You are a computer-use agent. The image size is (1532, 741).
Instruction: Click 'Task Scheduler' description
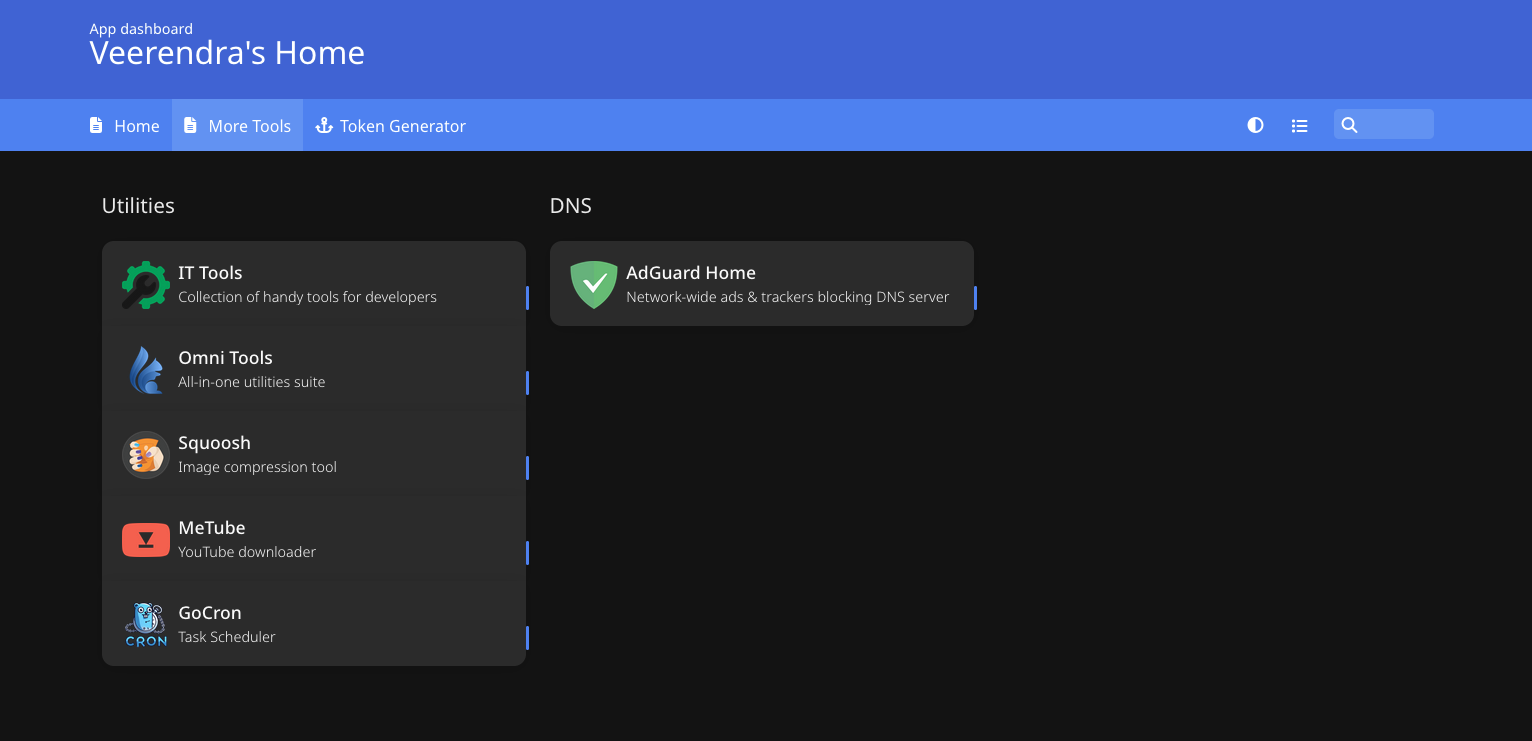(x=226, y=637)
